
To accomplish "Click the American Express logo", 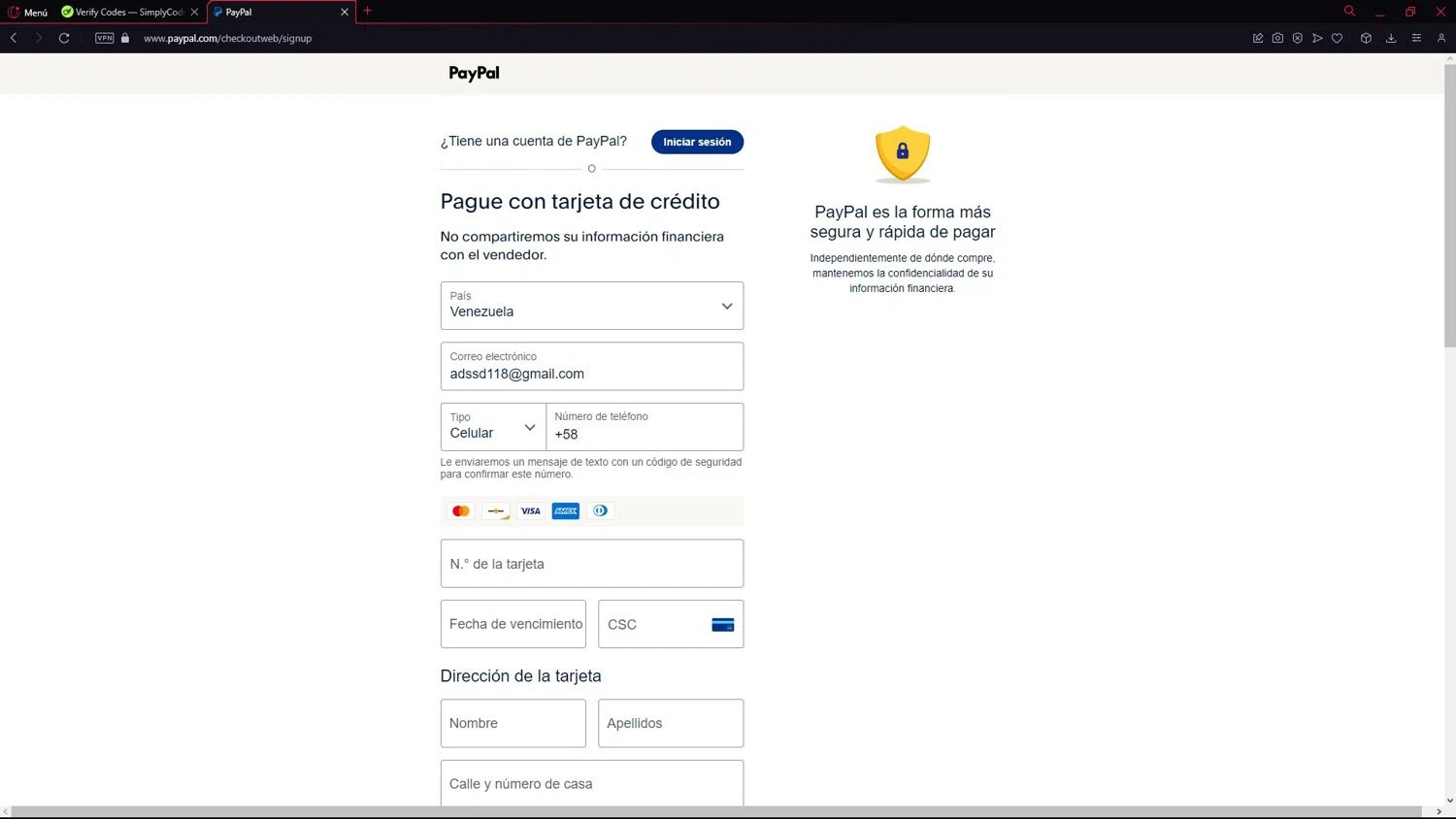I will 566,511.
